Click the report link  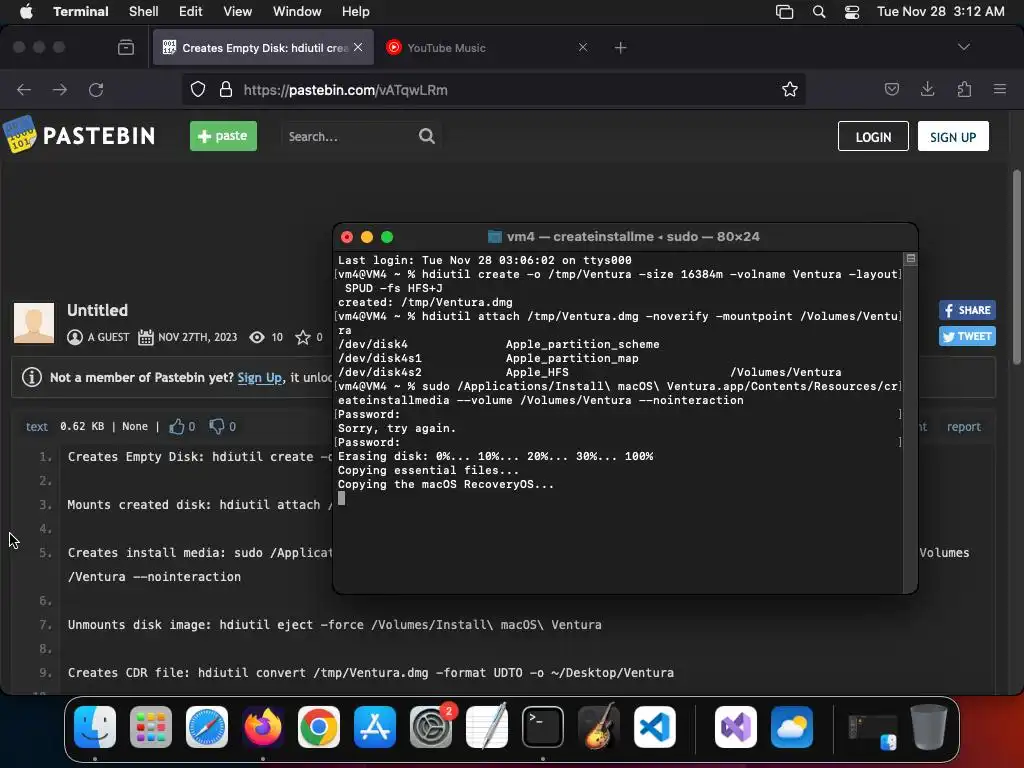[964, 426]
